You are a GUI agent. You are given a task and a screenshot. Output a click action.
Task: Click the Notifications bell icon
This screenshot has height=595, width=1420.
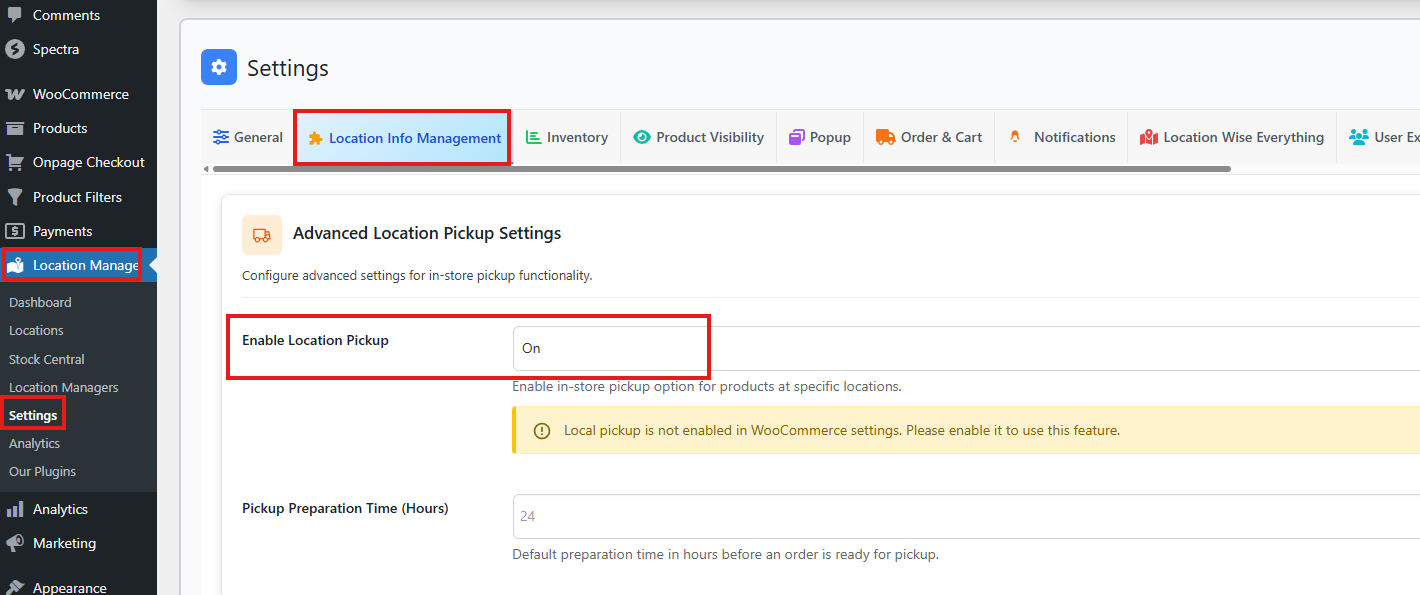click(x=1015, y=137)
